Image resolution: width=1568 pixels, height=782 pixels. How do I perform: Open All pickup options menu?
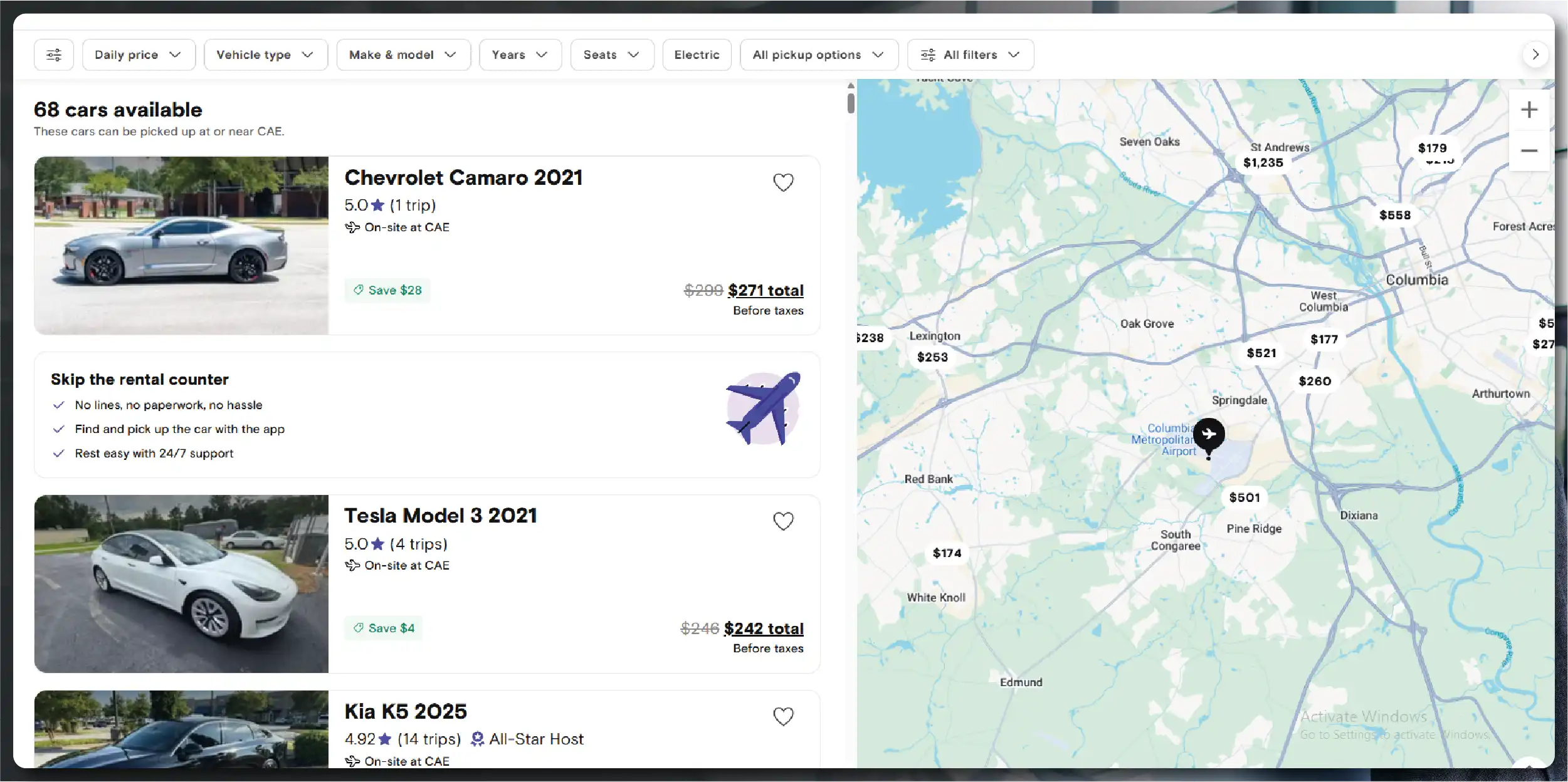818,55
